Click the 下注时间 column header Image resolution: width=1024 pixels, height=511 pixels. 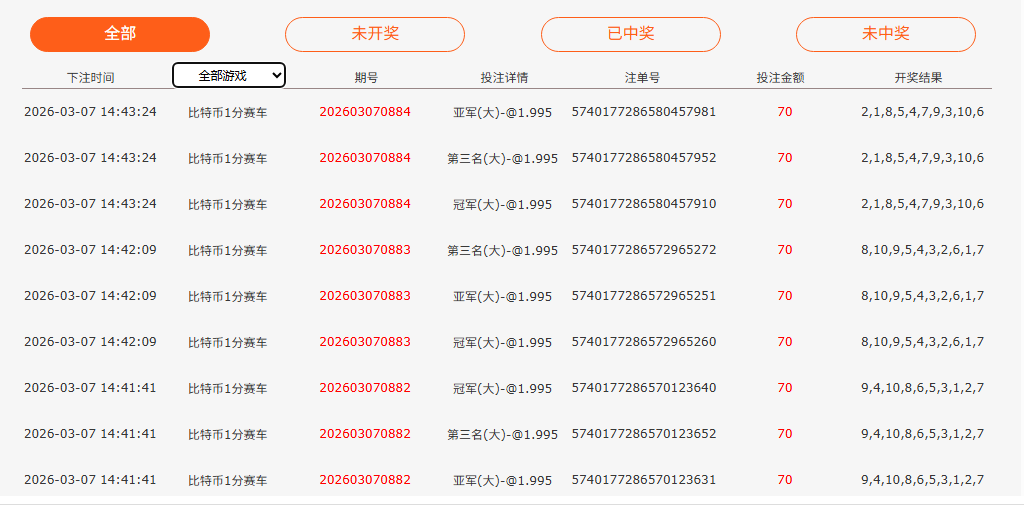[90, 77]
